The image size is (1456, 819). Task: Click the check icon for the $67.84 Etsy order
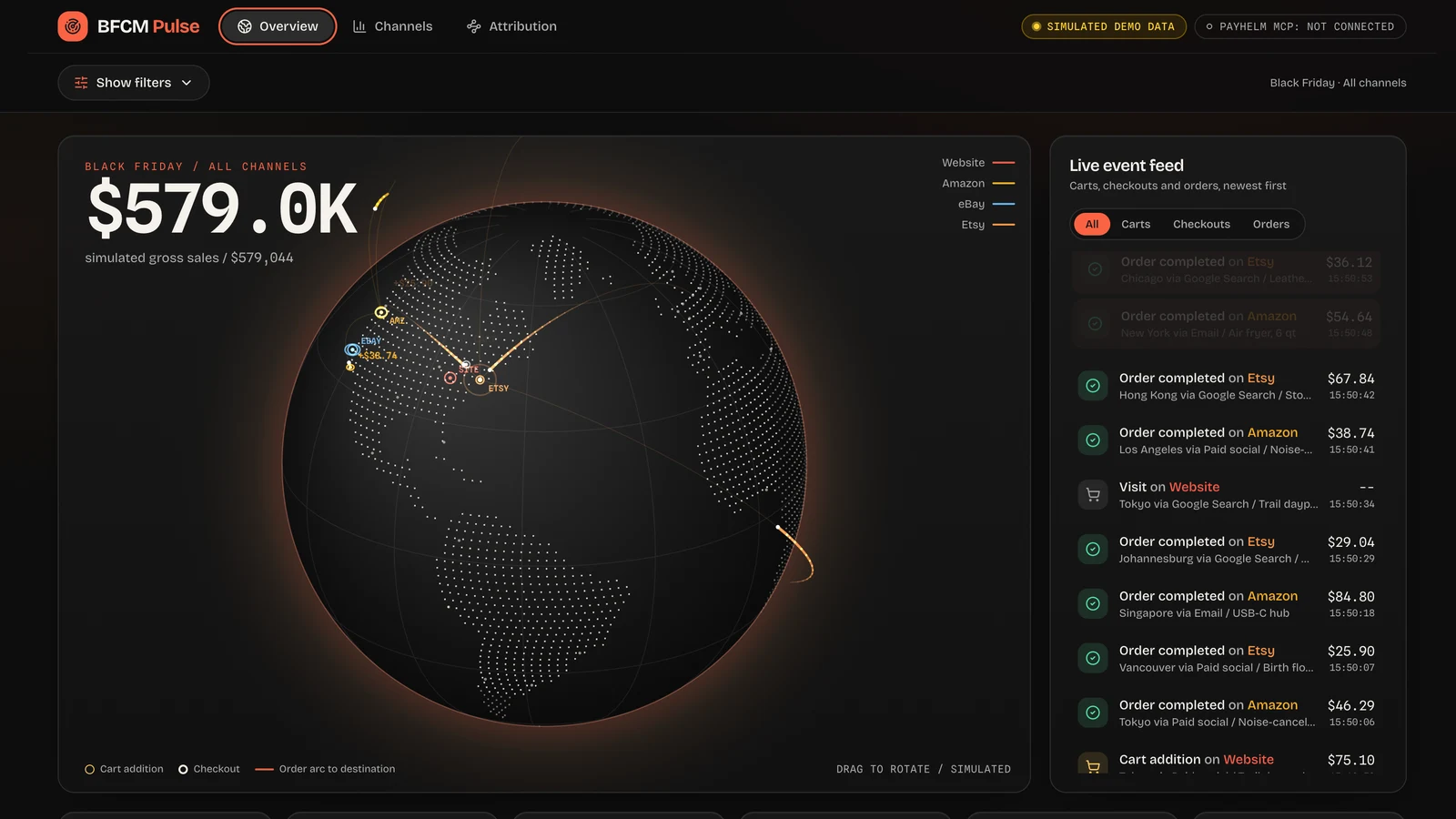[x=1093, y=386]
